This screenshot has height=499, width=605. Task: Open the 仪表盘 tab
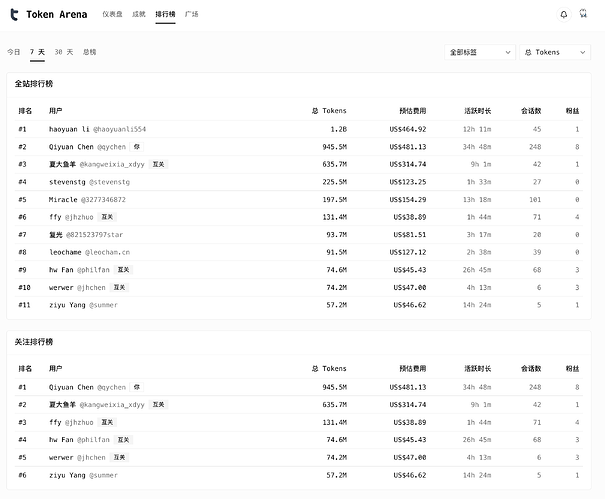[x=112, y=14]
